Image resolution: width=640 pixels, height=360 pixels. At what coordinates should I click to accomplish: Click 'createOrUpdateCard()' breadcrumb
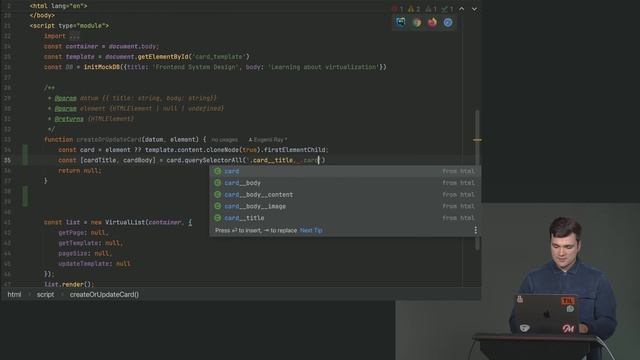coord(104,294)
